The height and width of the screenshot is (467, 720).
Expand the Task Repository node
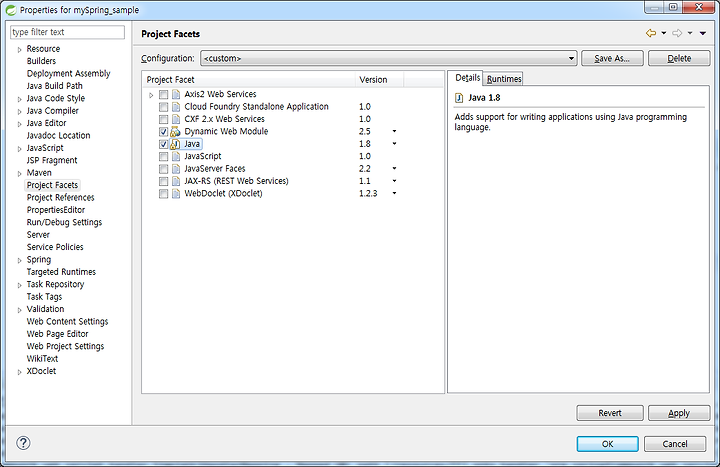(x=19, y=285)
